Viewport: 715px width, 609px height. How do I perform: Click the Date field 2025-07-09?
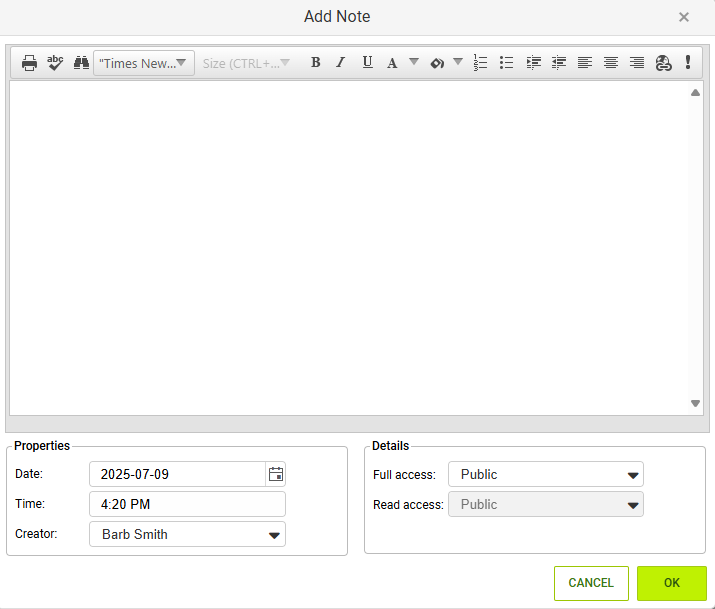point(178,474)
